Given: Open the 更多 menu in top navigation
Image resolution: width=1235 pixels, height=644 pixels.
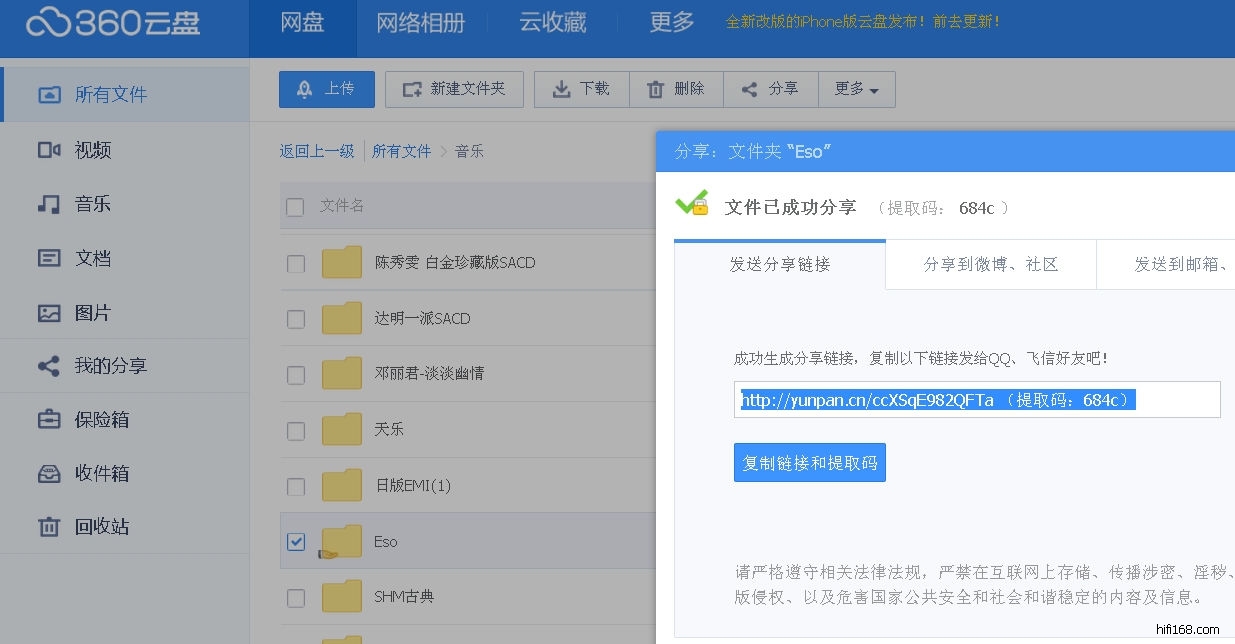Looking at the screenshot, I should pyautogui.click(x=671, y=23).
